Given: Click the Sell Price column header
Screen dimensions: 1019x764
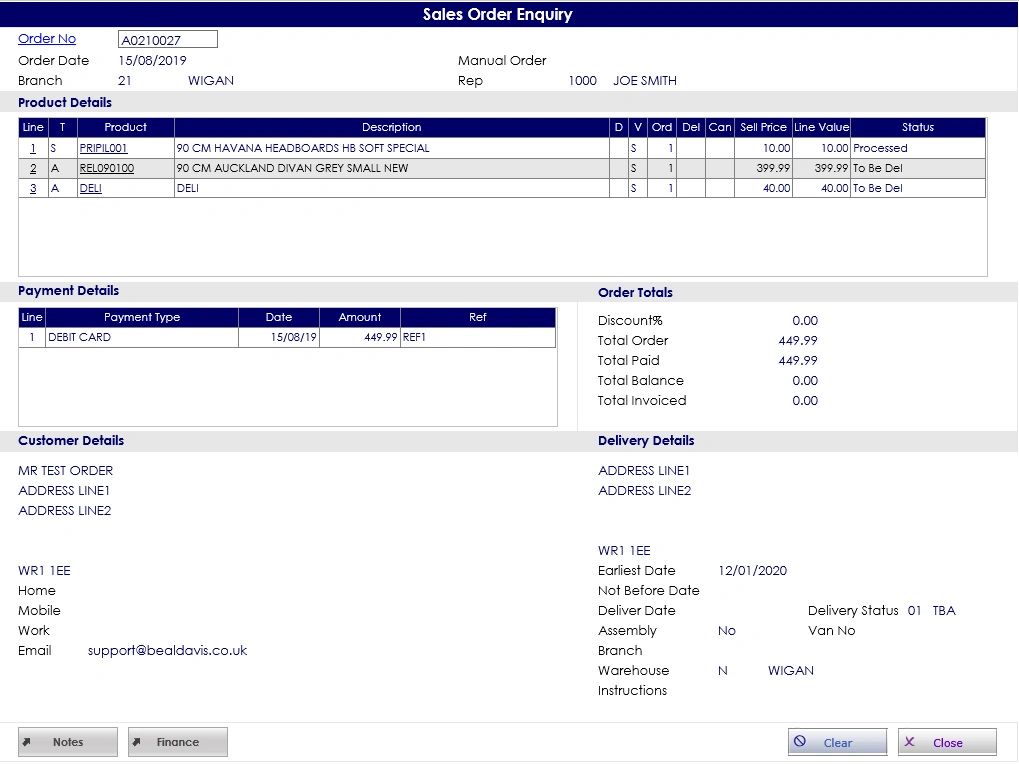Looking at the screenshot, I should point(763,128).
